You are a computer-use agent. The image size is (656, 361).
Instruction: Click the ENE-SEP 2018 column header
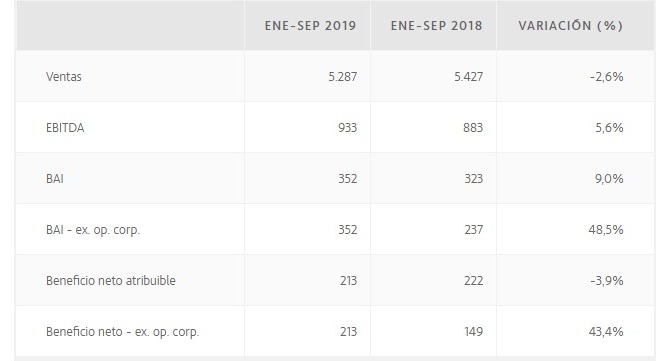436,26
